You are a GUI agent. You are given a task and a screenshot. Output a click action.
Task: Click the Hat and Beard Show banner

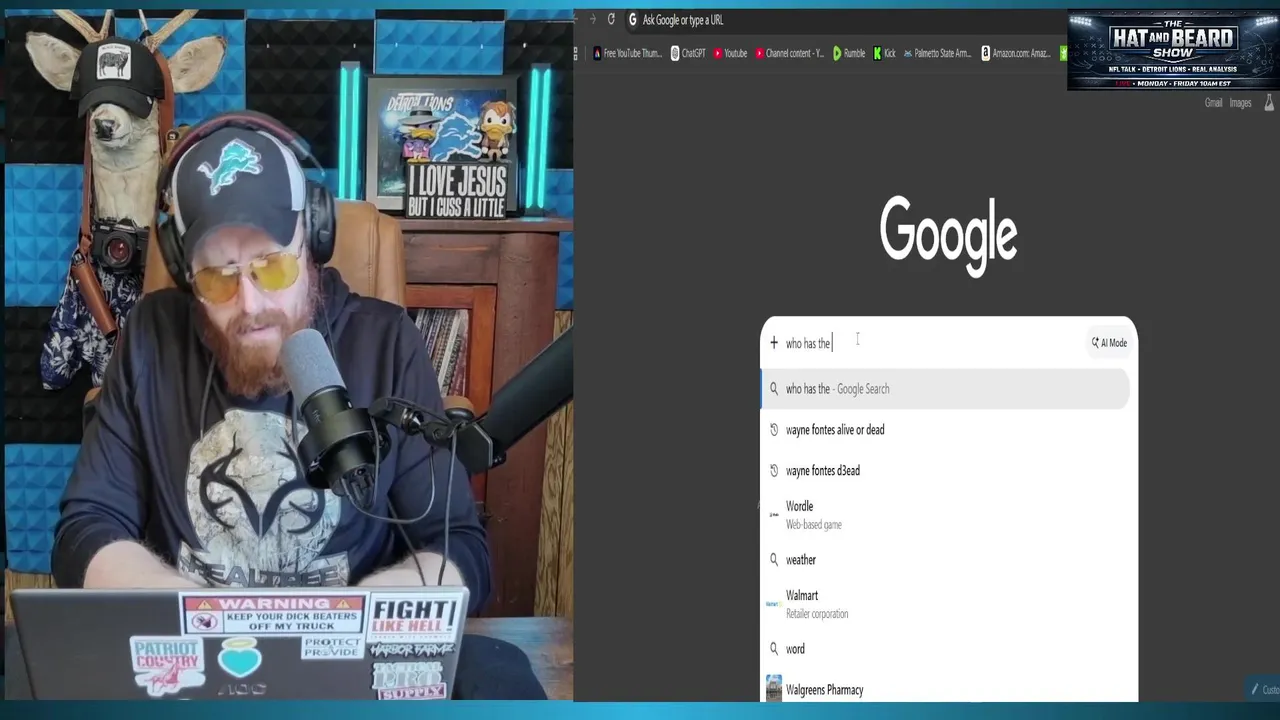click(x=1172, y=50)
